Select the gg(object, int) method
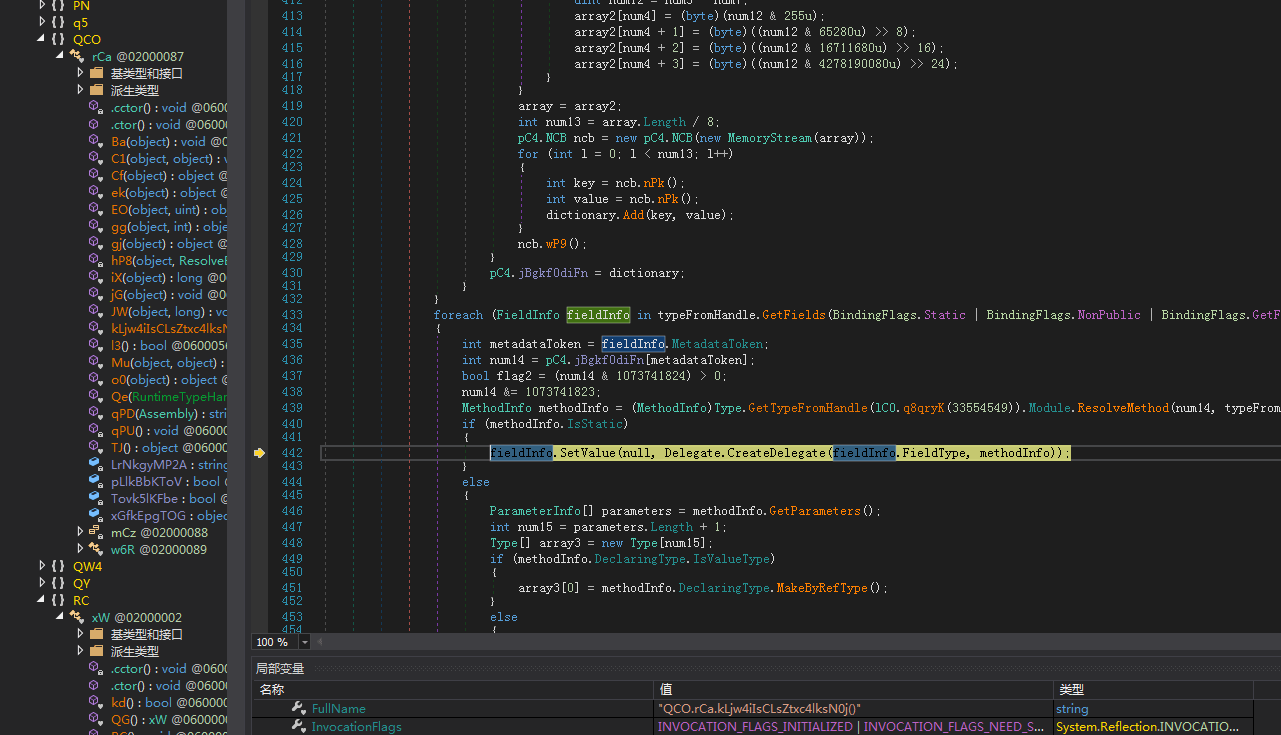The width and height of the screenshot is (1281, 735). click(x=169, y=227)
